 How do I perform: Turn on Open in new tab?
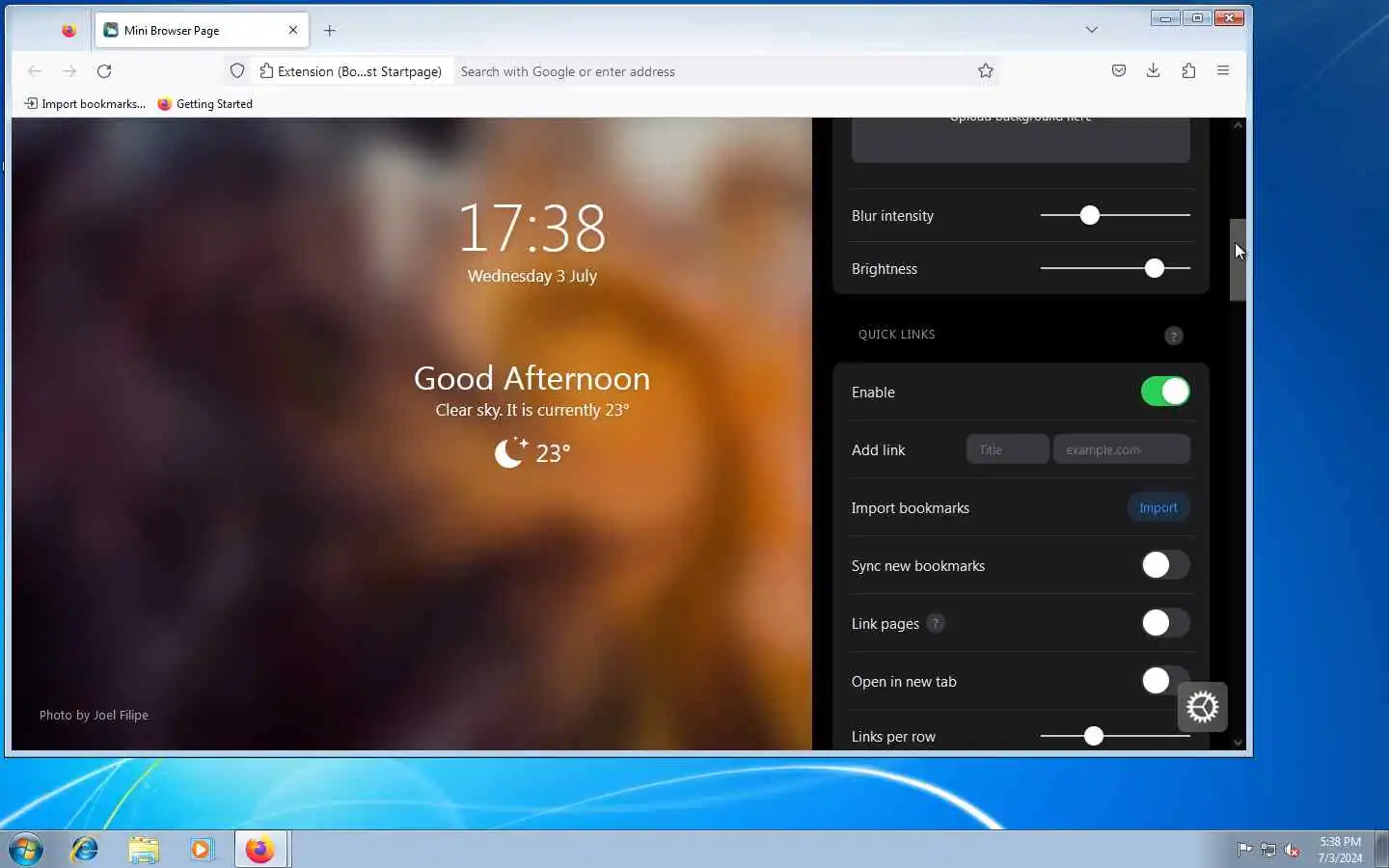(x=1162, y=681)
